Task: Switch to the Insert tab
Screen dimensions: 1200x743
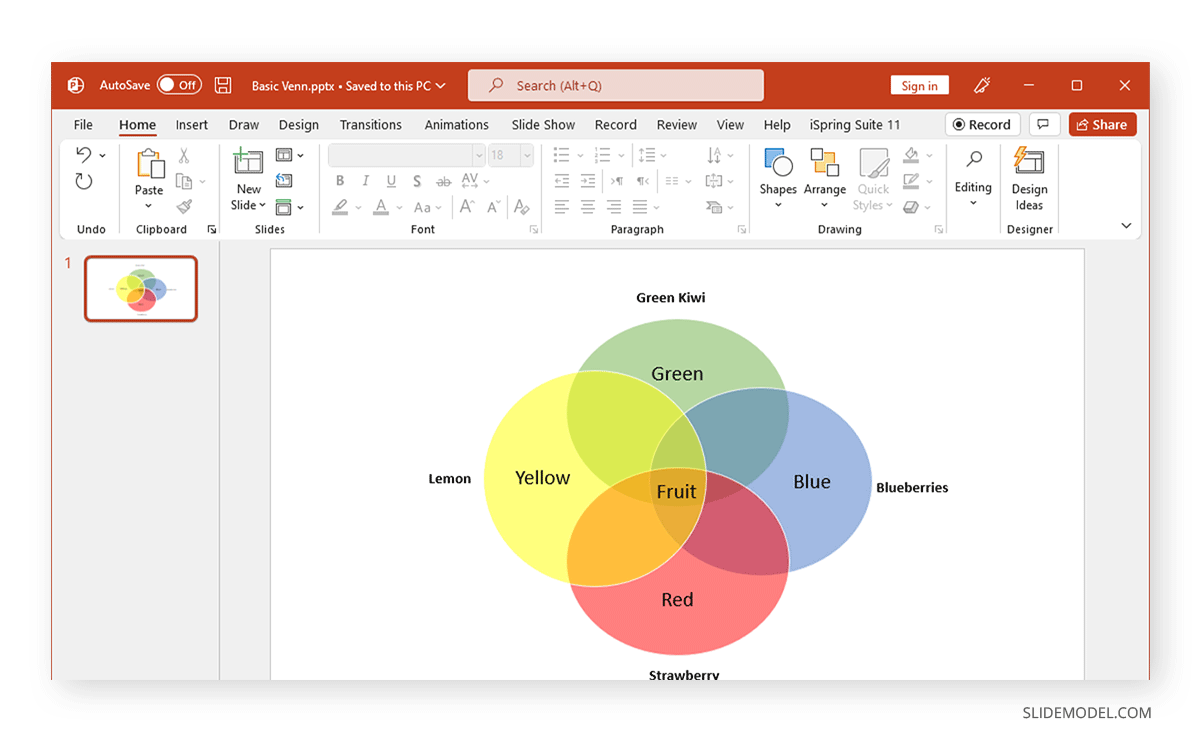Action: [192, 125]
